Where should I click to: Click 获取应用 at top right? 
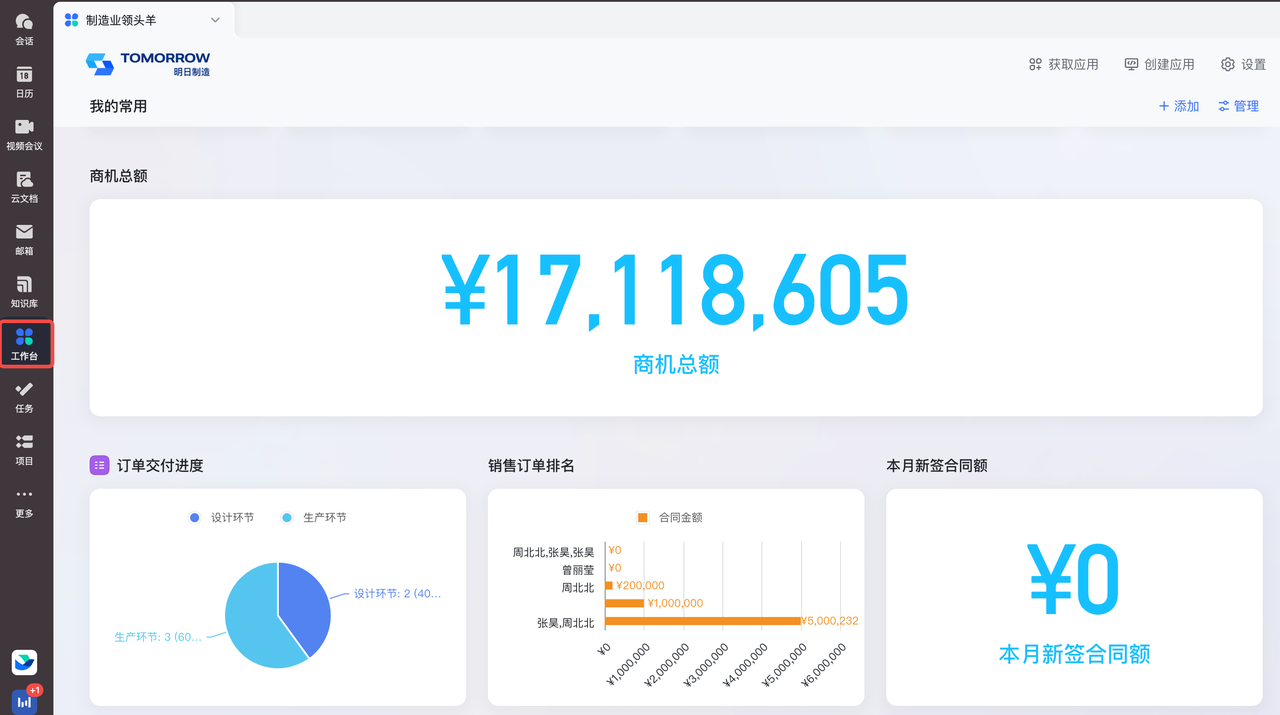pyautogui.click(x=1063, y=64)
